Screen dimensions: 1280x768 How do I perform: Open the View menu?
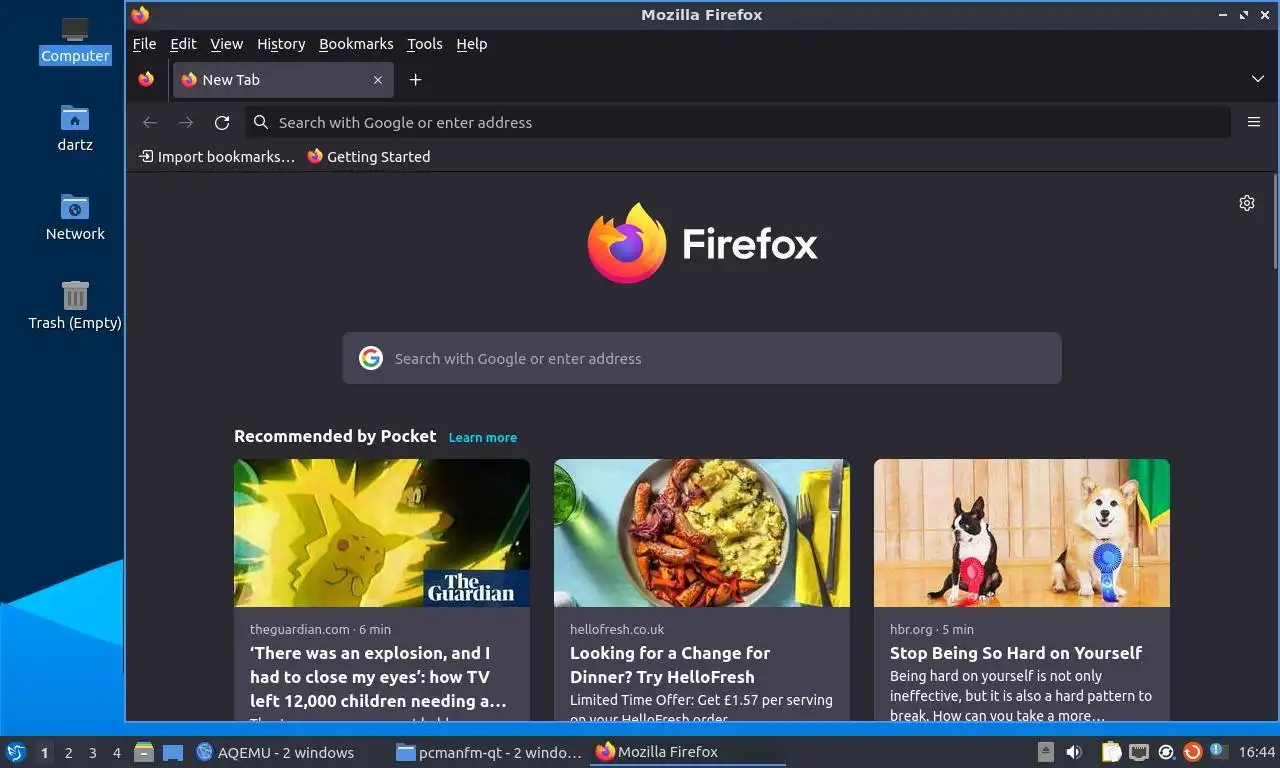(x=227, y=44)
